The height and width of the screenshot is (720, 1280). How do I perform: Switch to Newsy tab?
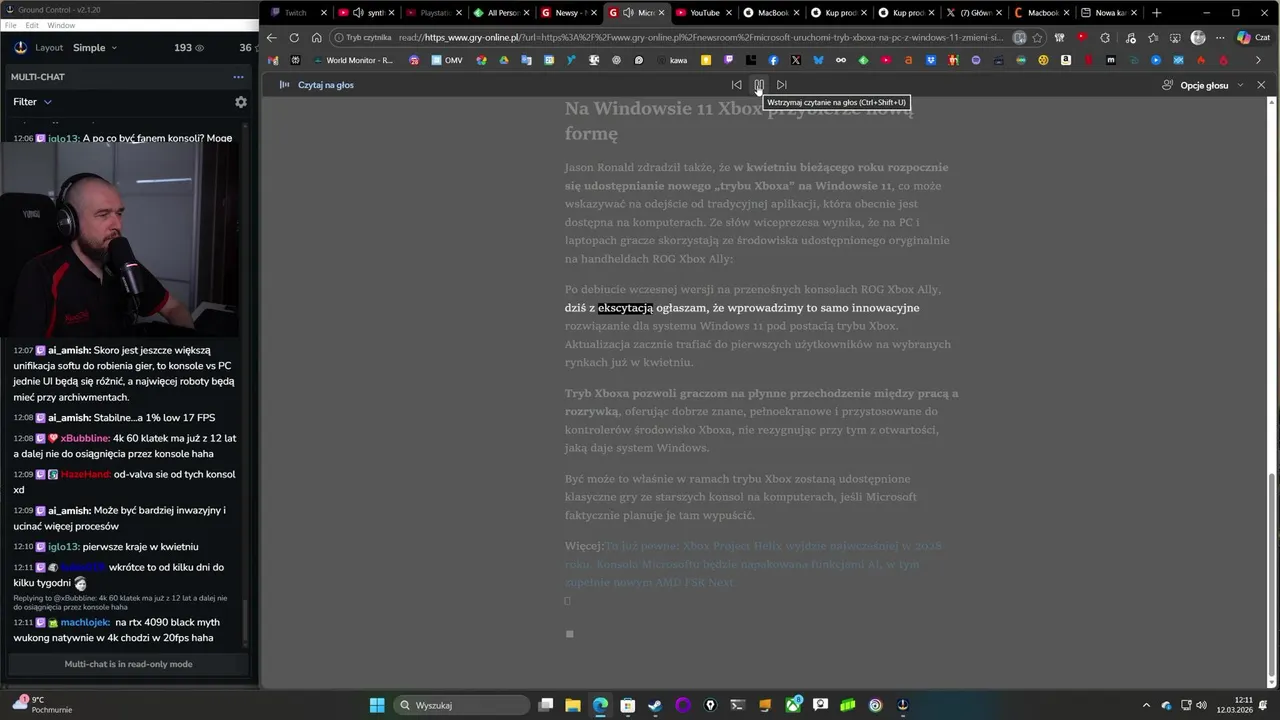(x=569, y=13)
